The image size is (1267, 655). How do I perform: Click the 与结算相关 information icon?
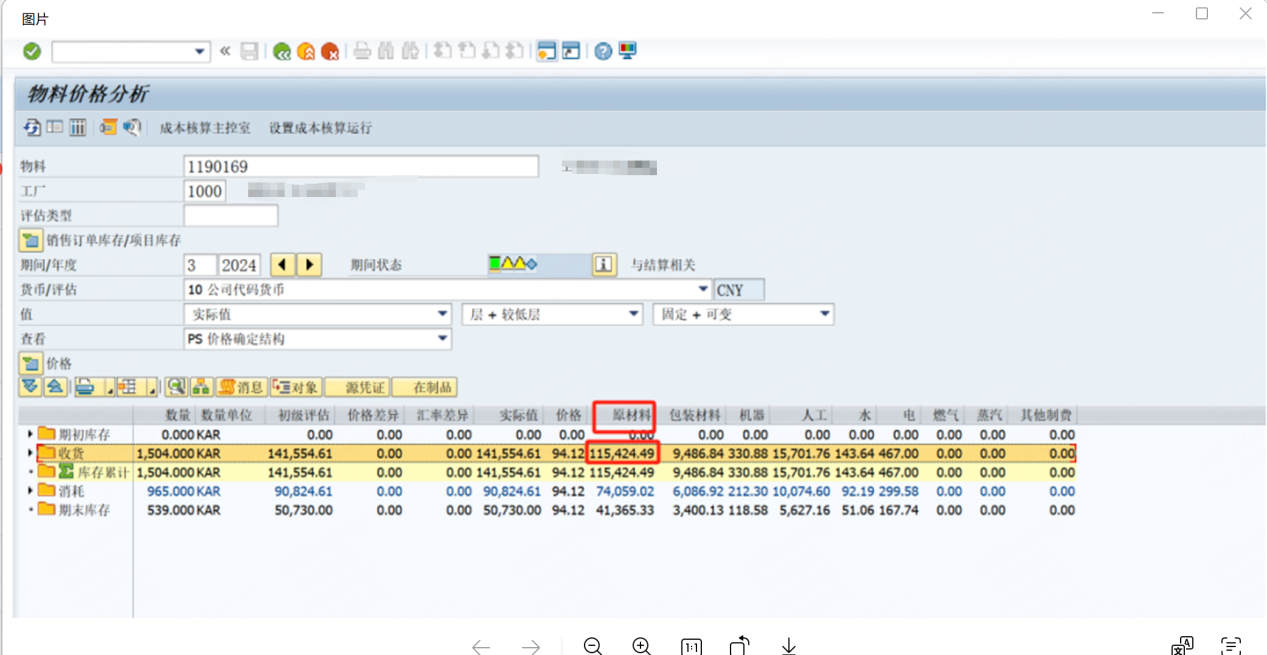point(605,264)
